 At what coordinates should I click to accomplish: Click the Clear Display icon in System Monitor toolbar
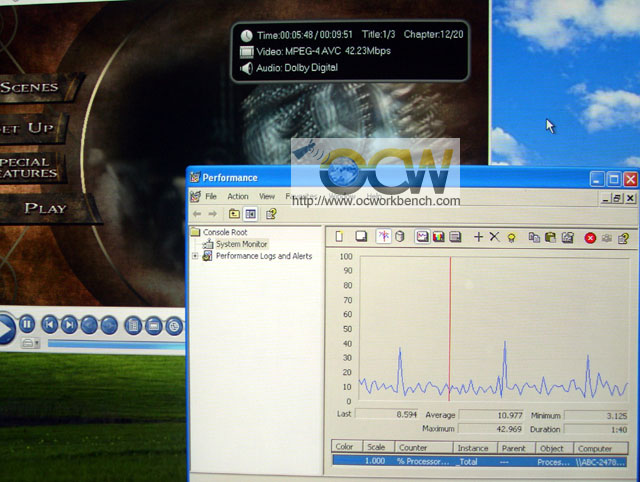[361, 237]
